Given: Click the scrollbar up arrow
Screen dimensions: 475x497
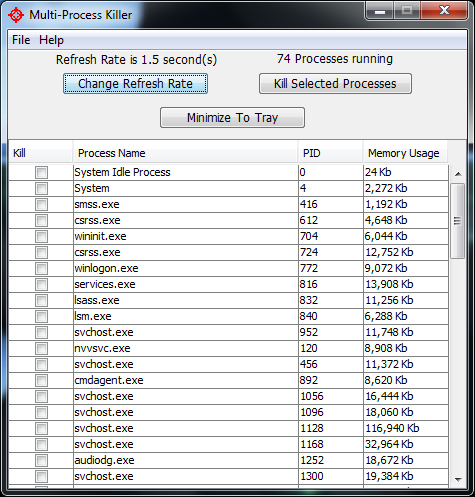Looking at the screenshot, I should pyautogui.click(x=458, y=174).
